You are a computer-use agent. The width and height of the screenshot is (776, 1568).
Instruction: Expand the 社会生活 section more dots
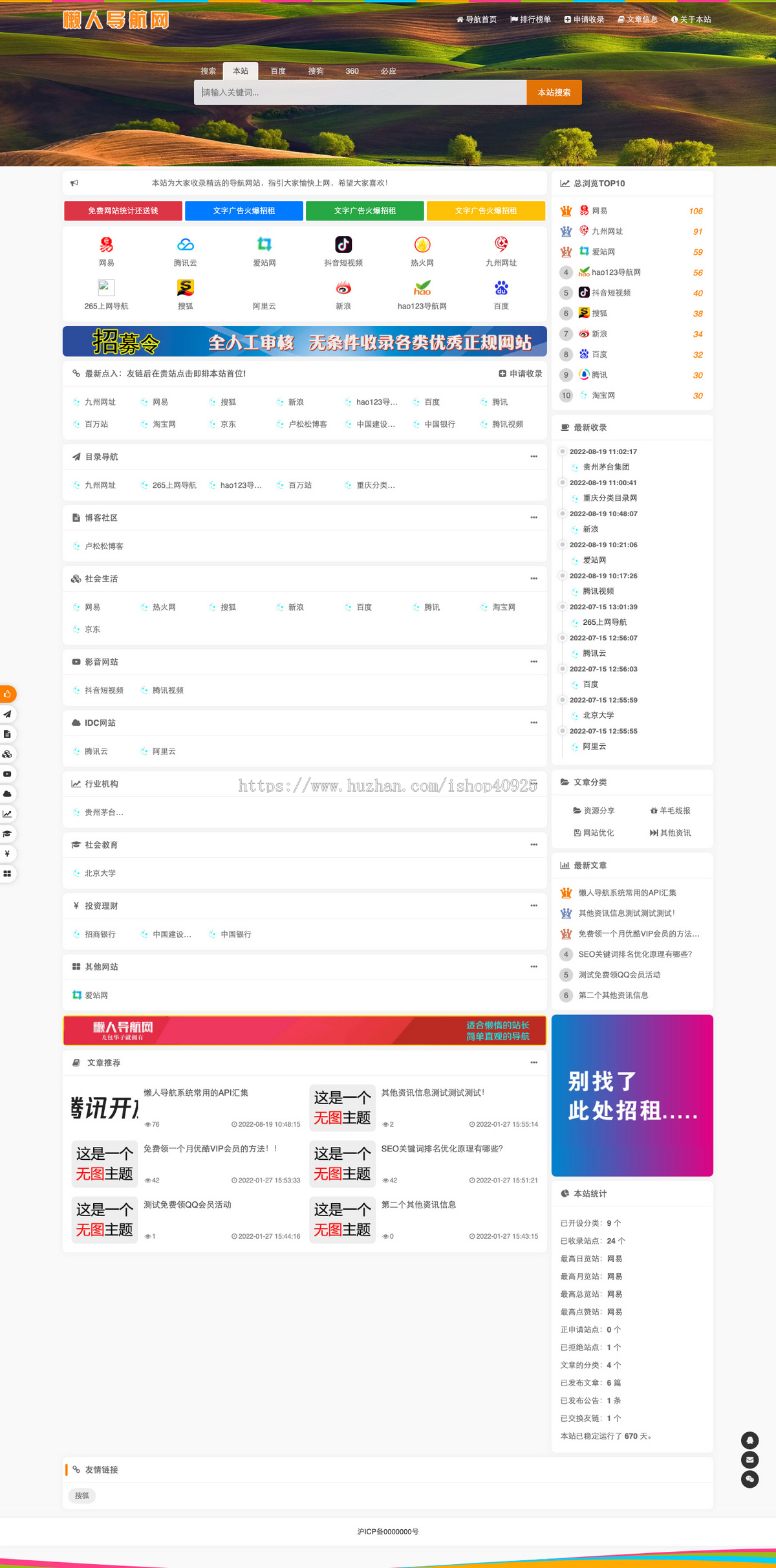click(x=533, y=578)
